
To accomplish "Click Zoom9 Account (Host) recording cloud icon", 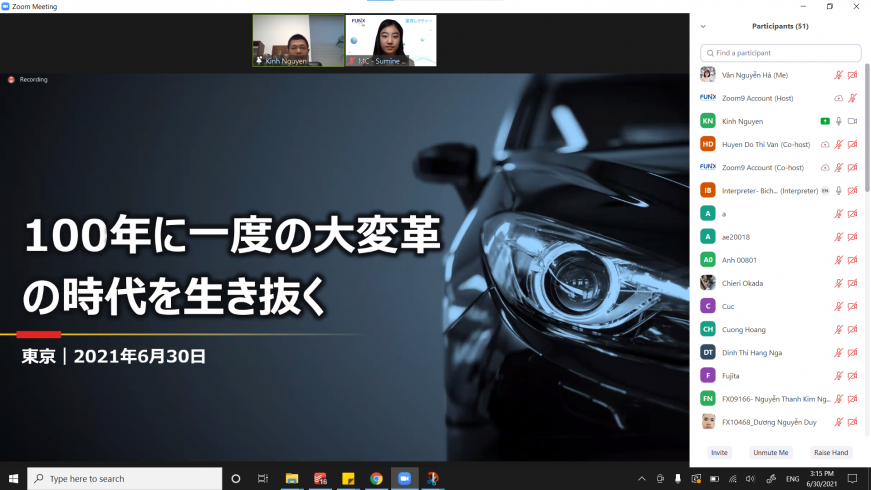I will (839, 98).
